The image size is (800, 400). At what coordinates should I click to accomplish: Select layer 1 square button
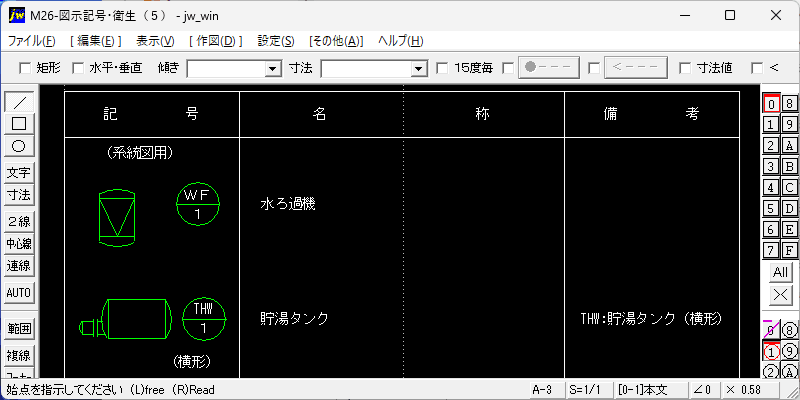click(x=771, y=124)
